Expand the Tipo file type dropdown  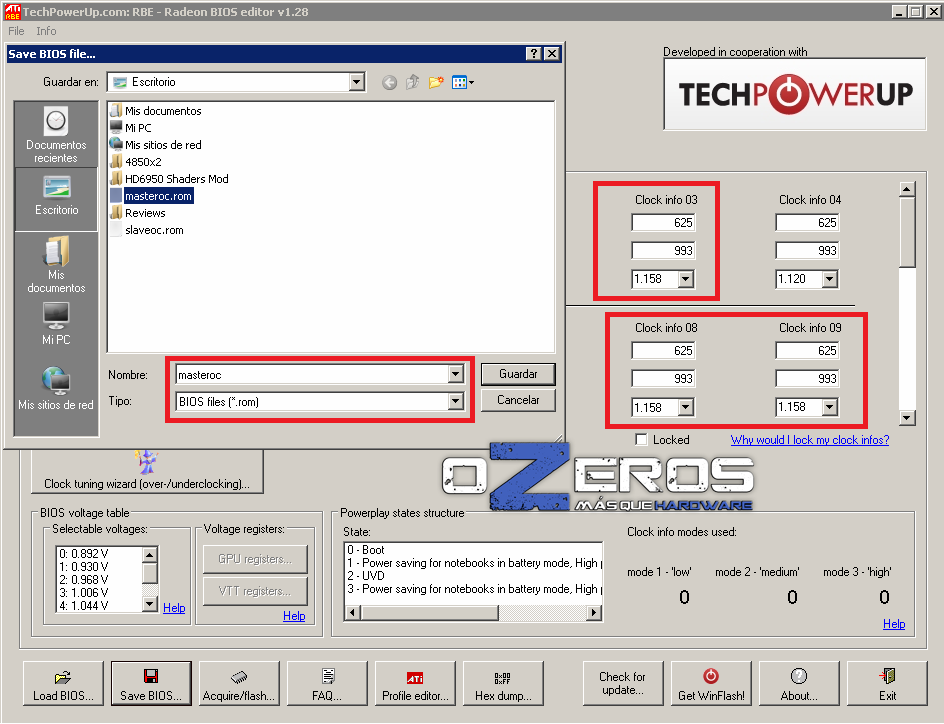pos(456,401)
